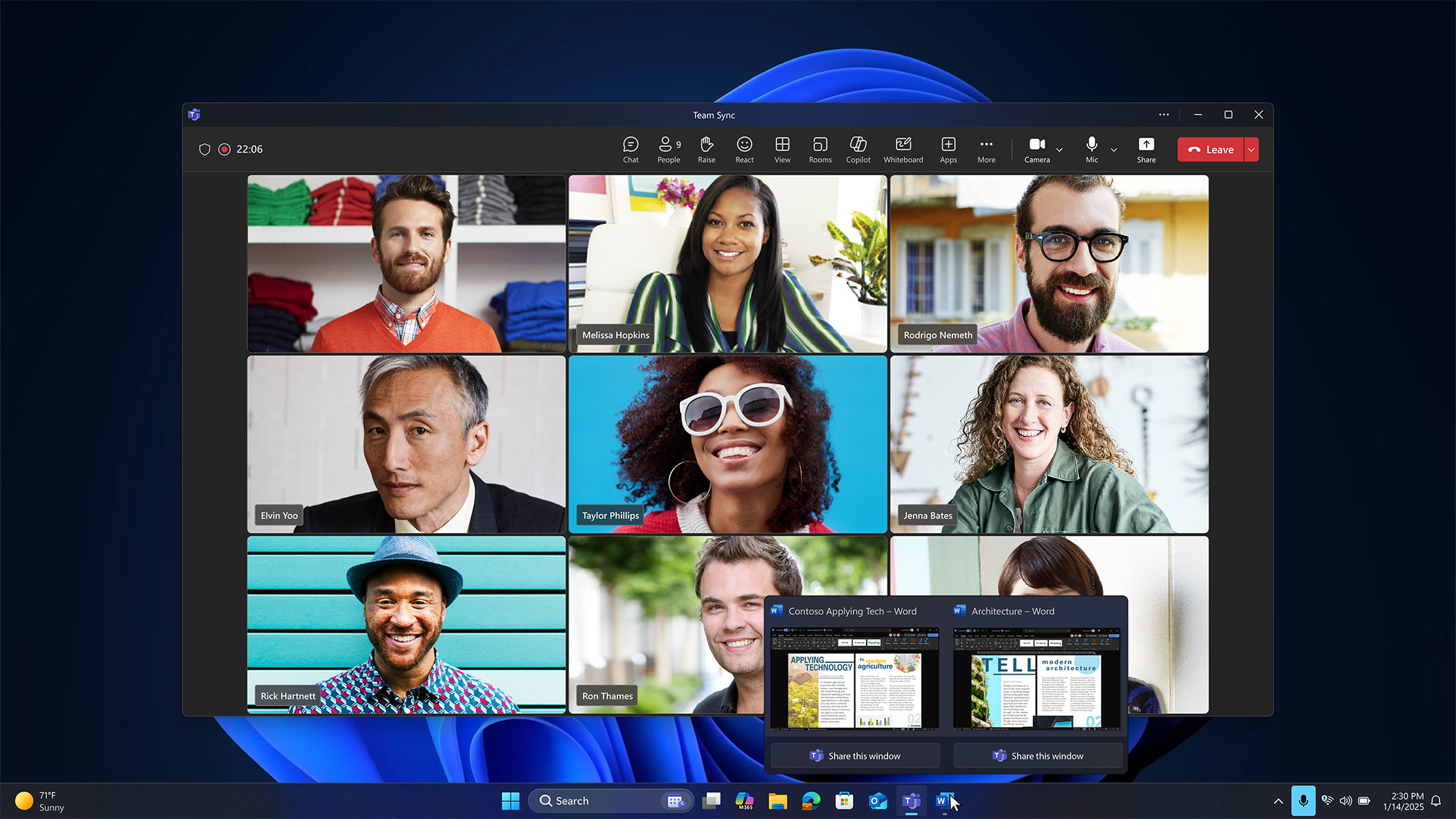Leave the Team Sync meeting
This screenshot has width=1456, height=819.
[x=1211, y=150]
